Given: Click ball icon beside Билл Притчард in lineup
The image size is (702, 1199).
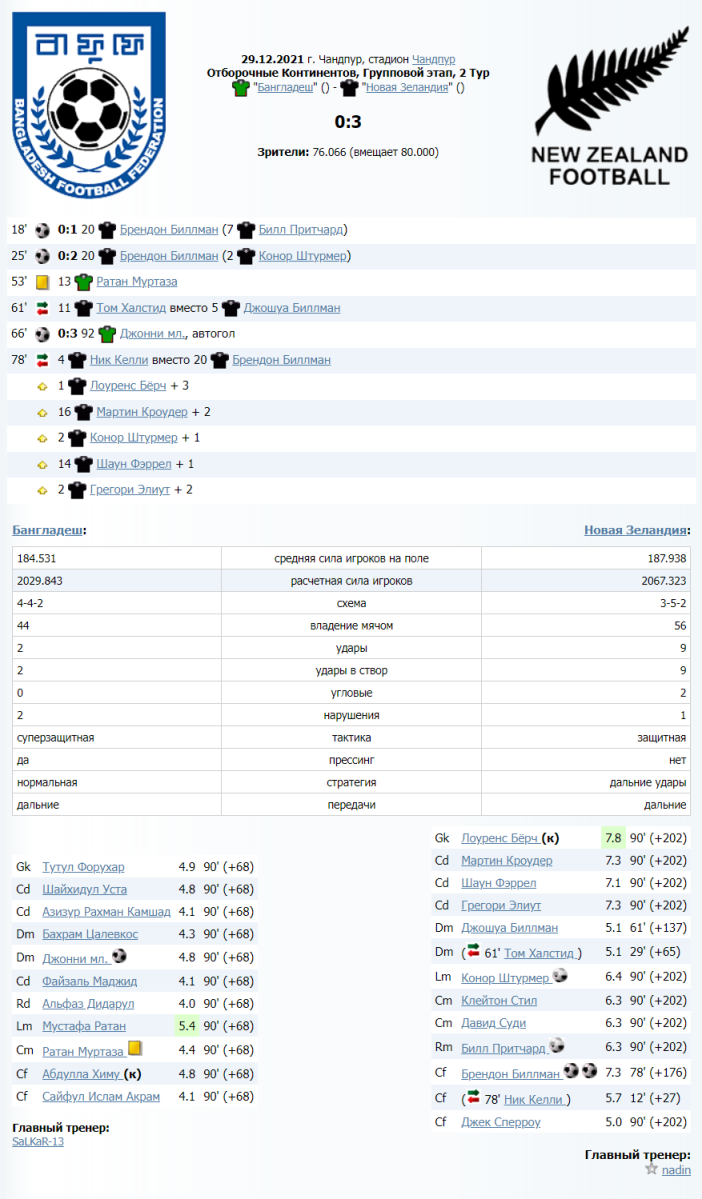Looking at the screenshot, I should click(556, 1045).
